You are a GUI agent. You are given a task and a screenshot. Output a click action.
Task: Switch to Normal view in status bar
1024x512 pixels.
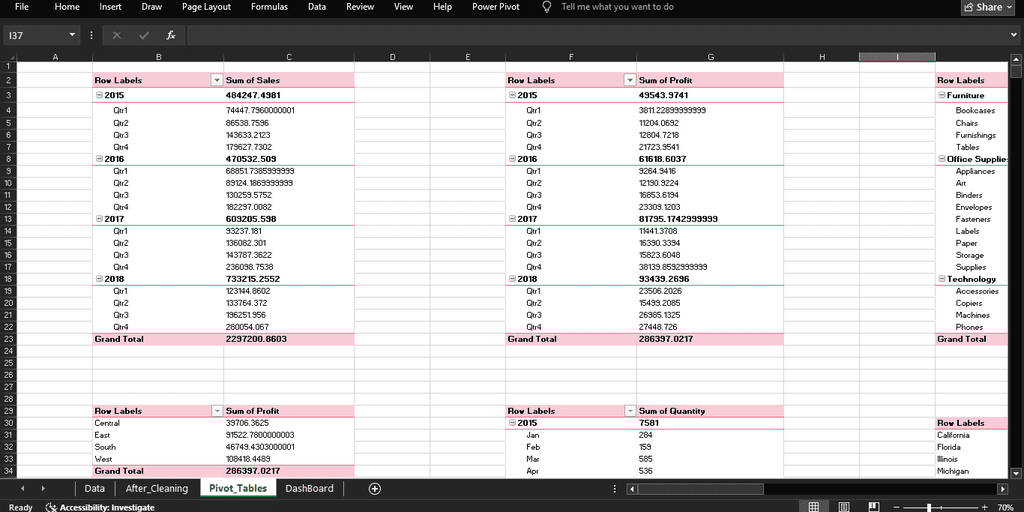[814, 507]
